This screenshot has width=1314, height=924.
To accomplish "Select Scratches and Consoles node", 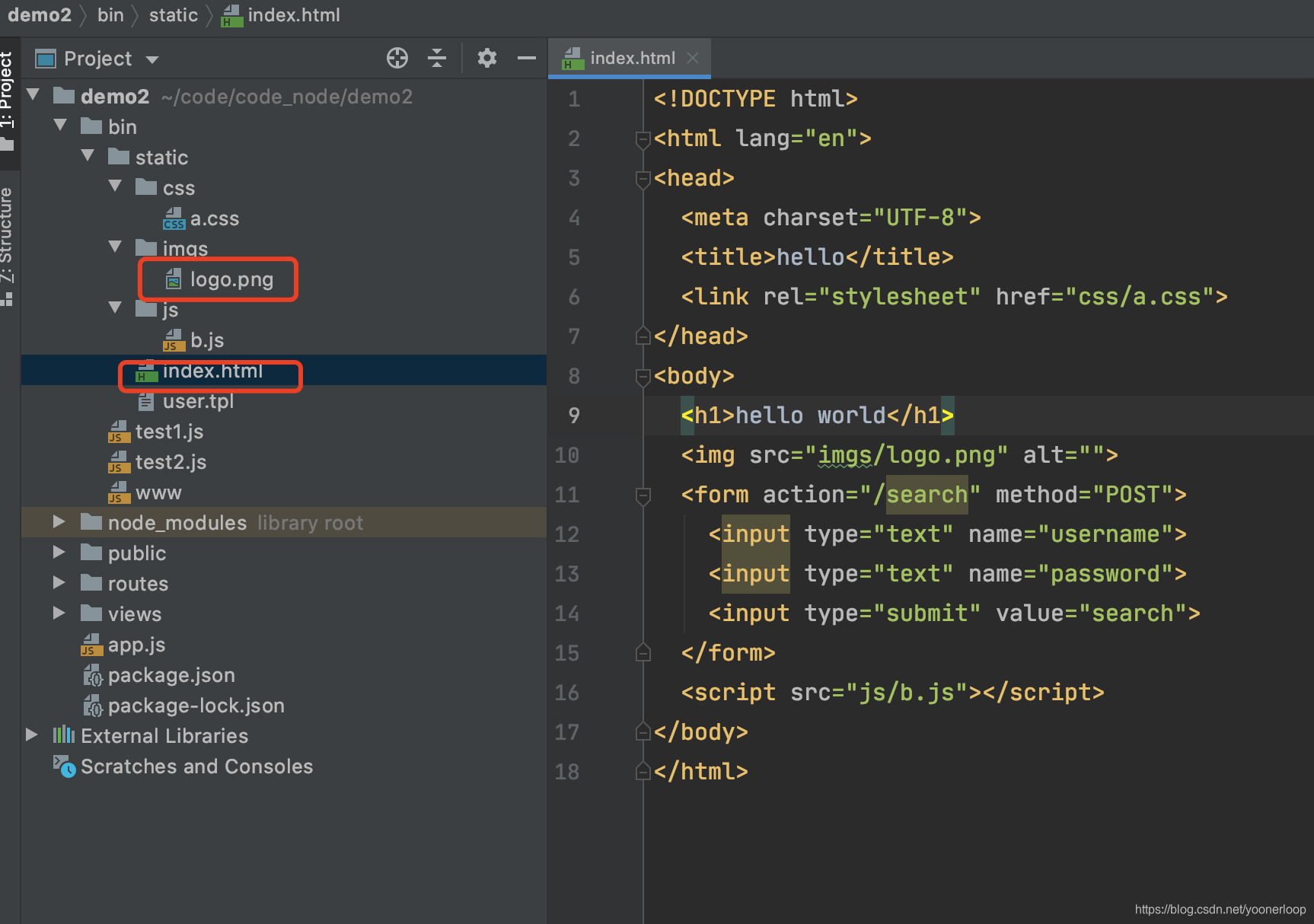I will coord(284,766).
